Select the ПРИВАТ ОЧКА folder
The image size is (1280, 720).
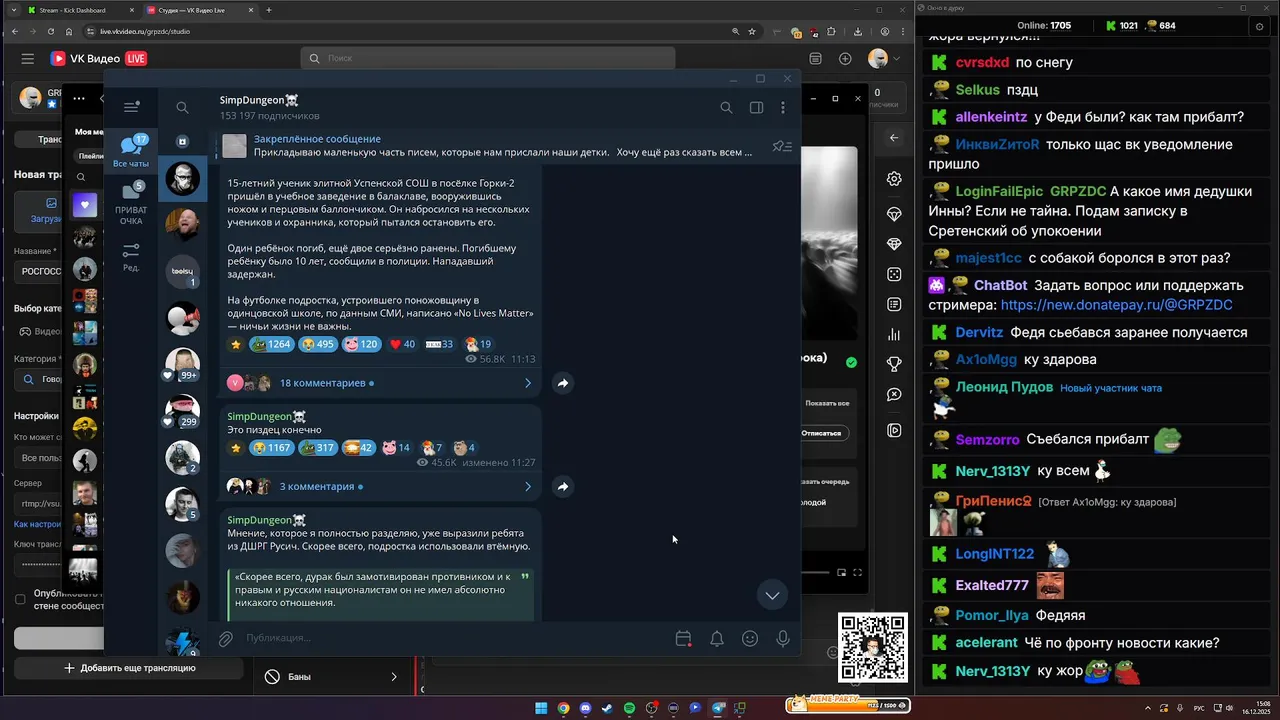click(131, 202)
